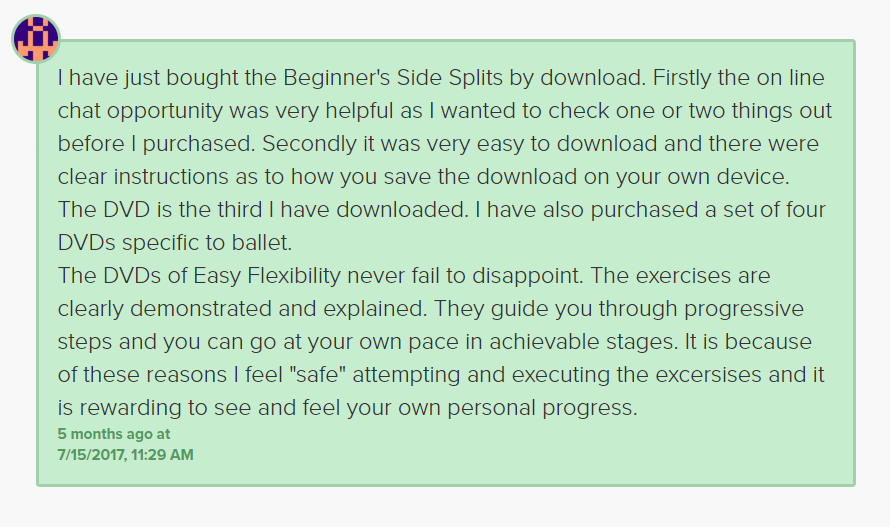Click the words 'clearly demonstrated and explained'
The image size is (890, 527).
tap(242, 309)
